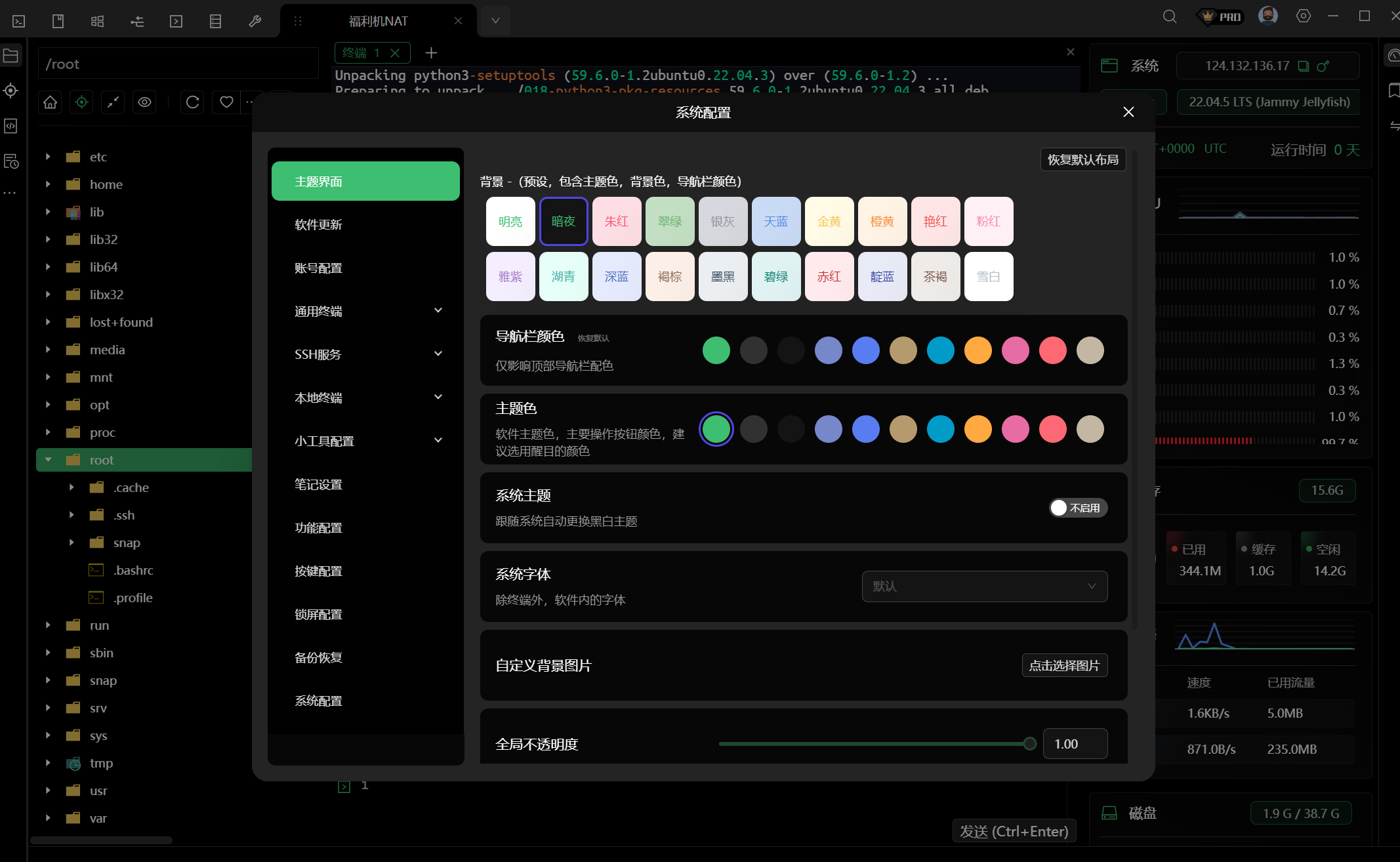The height and width of the screenshot is (862, 1400).
Task: Toggle the 系统主题 不启用 switch
Action: click(1078, 508)
